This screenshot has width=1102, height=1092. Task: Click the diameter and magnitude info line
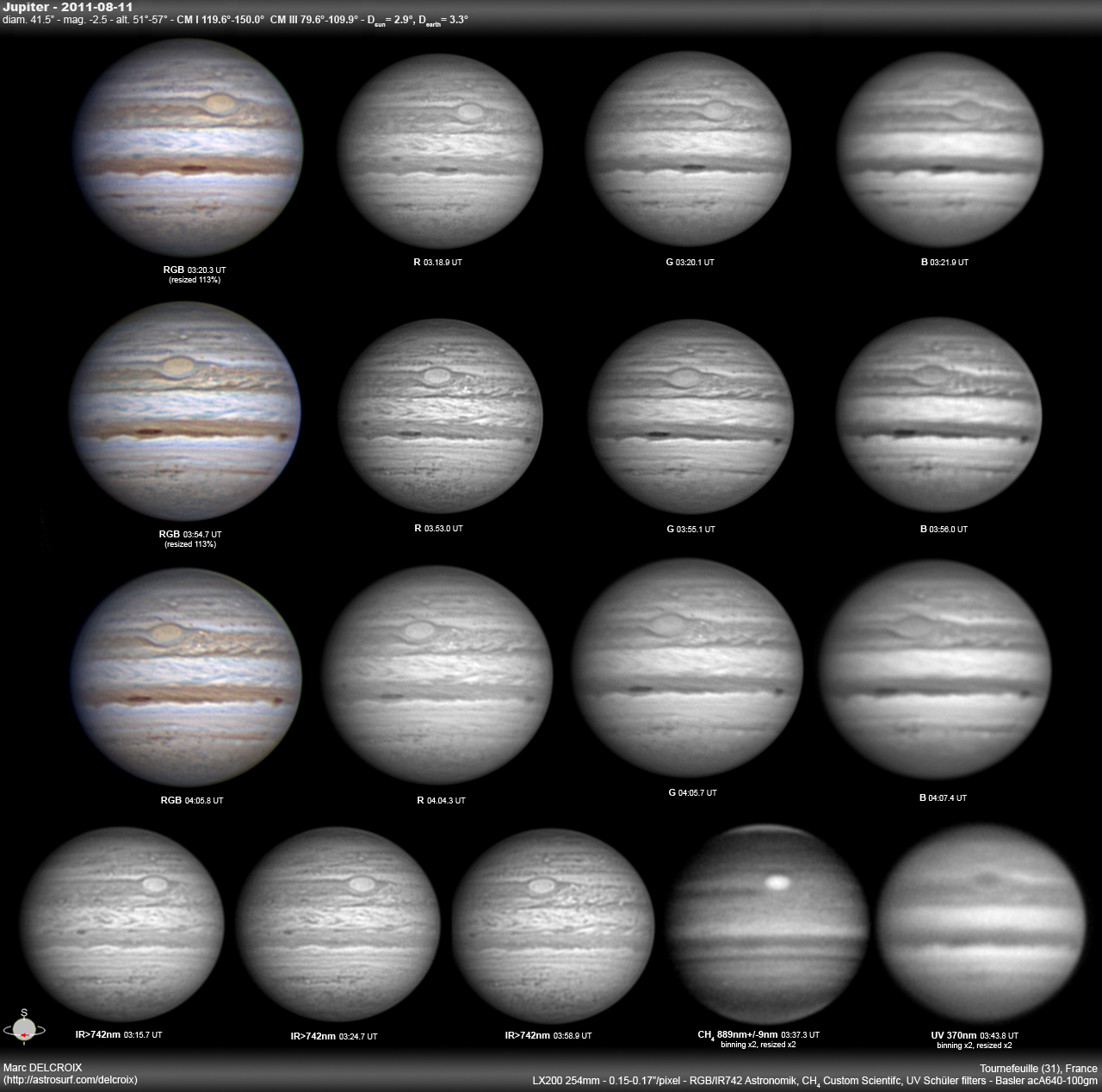(x=236, y=20)
